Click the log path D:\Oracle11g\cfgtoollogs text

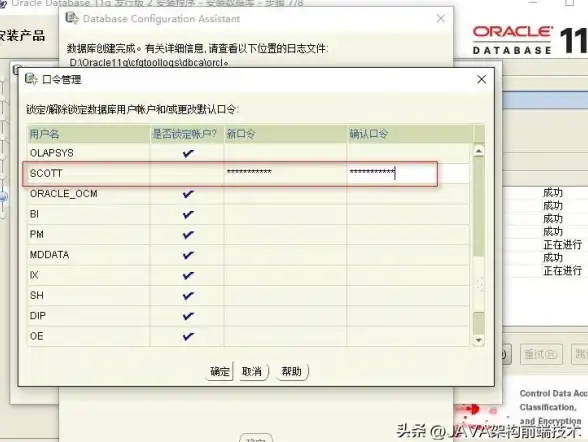[x=149, y=63]
